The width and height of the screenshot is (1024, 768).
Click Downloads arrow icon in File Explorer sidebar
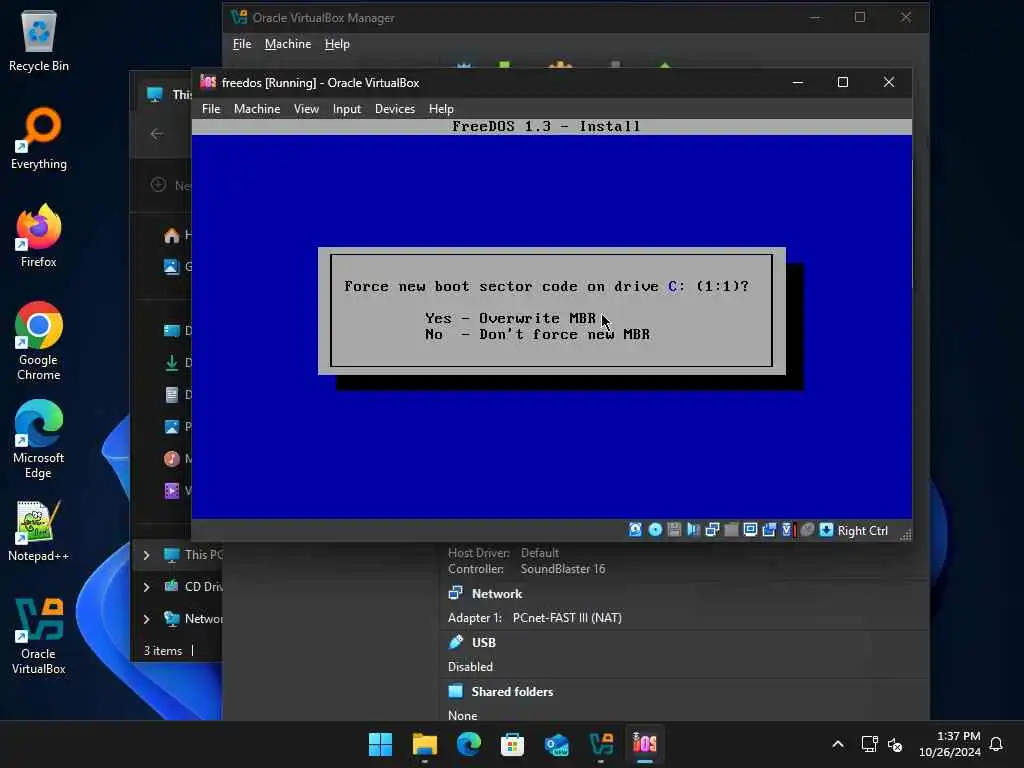point(172,362)
